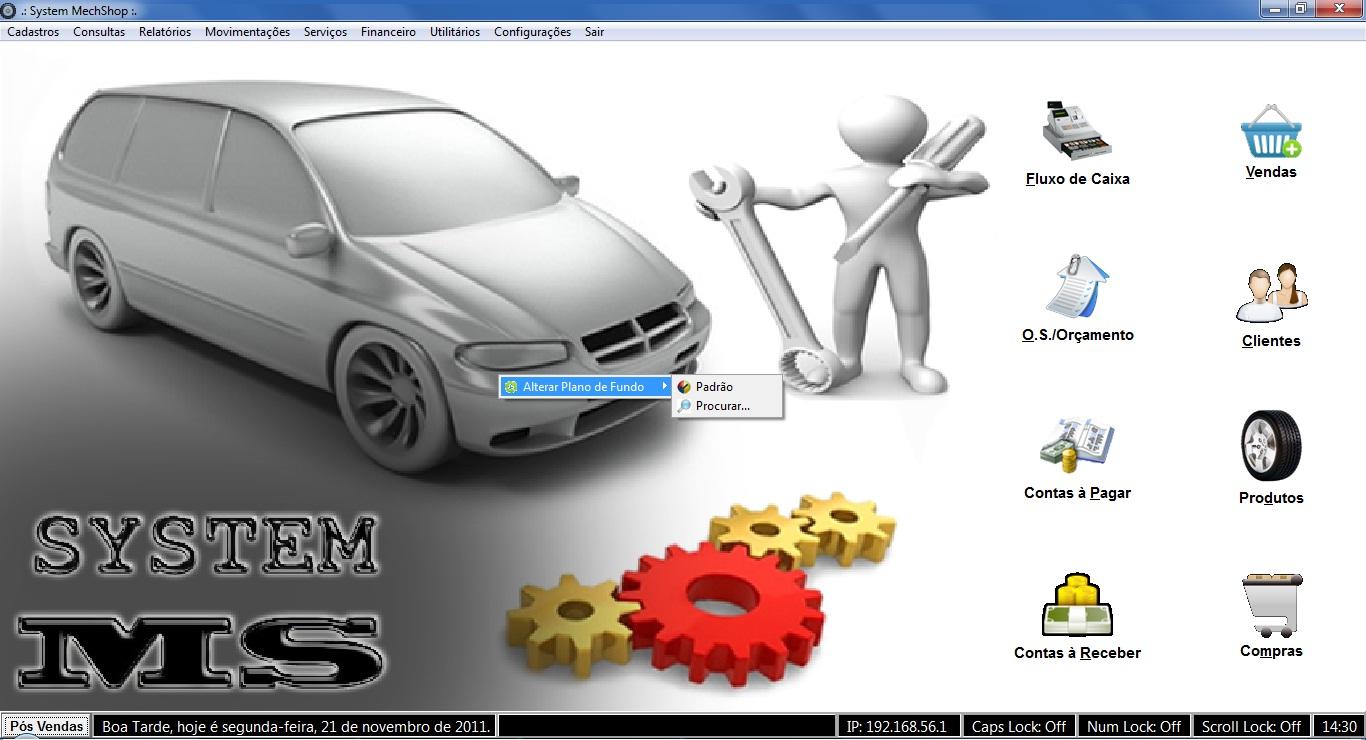Open the Fluxo de Caixa cash register icon
The height and width of the screenshot is (740, 1366).
tap(1077, 133)
